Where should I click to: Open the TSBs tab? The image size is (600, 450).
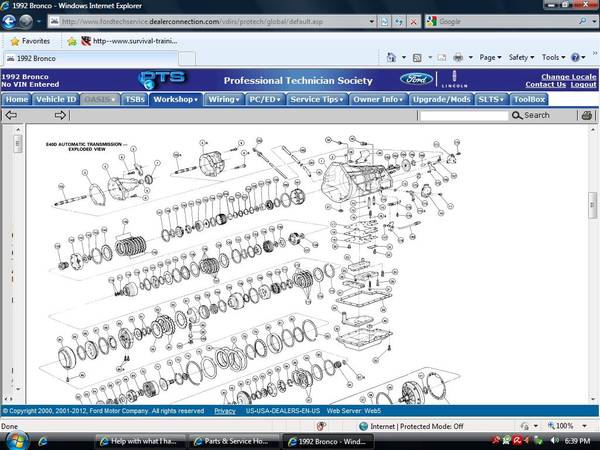point(135,99)
